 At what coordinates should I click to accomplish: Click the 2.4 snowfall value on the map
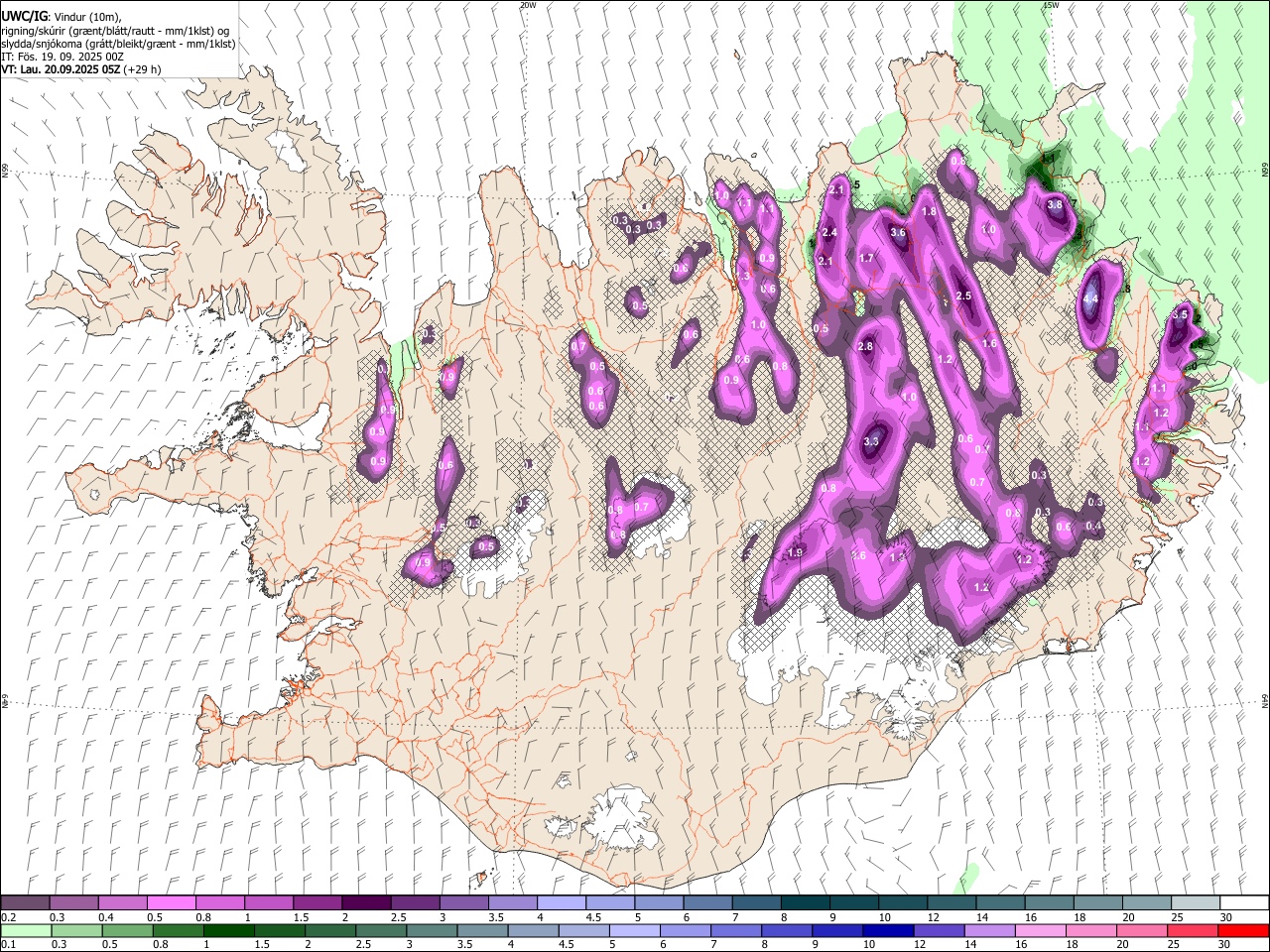click(829, 232)
